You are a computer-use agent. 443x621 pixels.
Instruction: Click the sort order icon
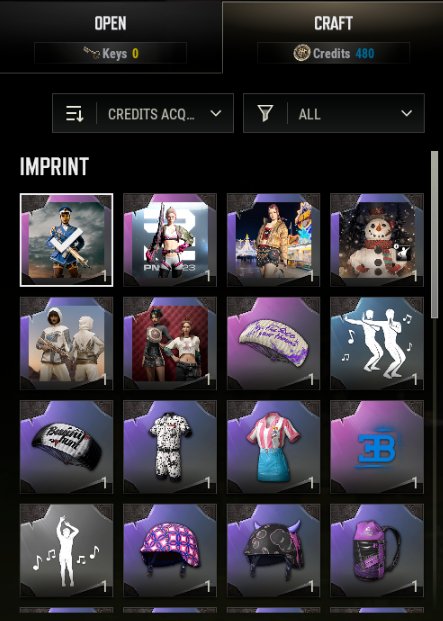75,114
